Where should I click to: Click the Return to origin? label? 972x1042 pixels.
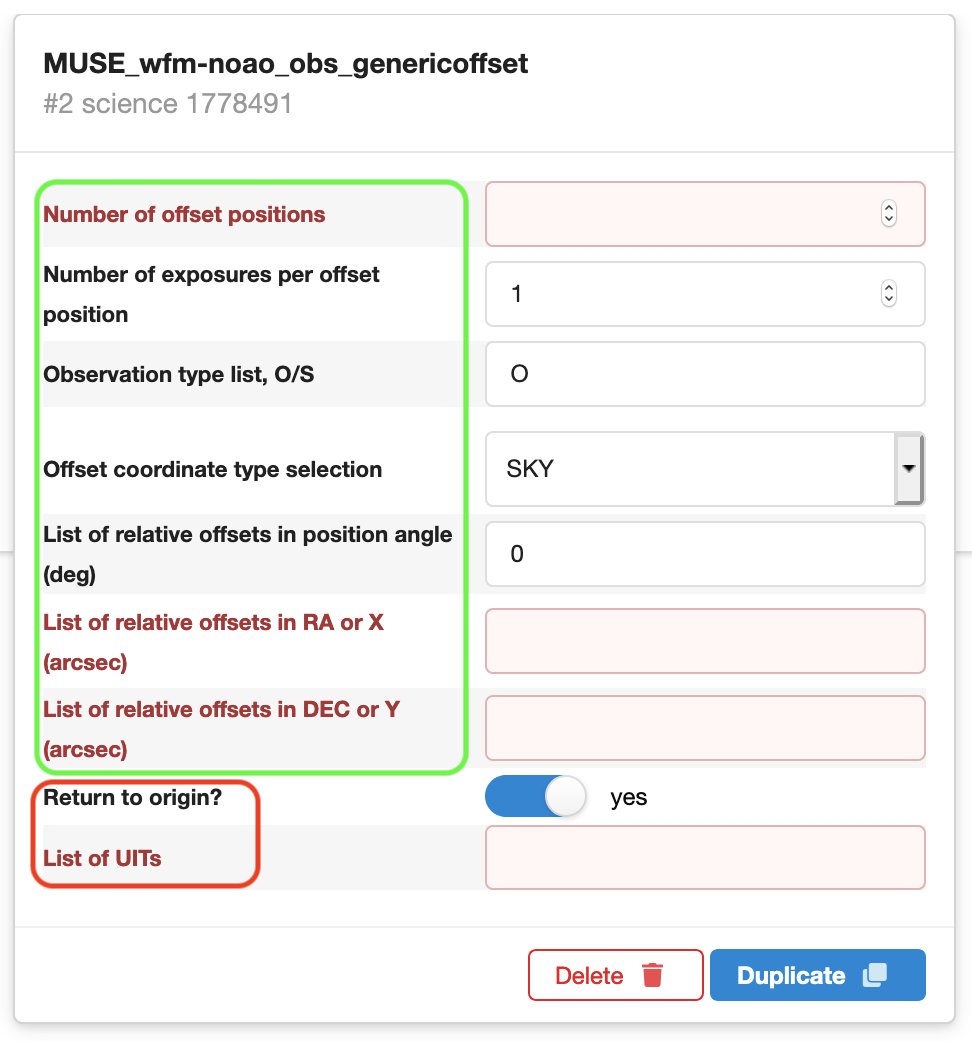click(132, 797)
